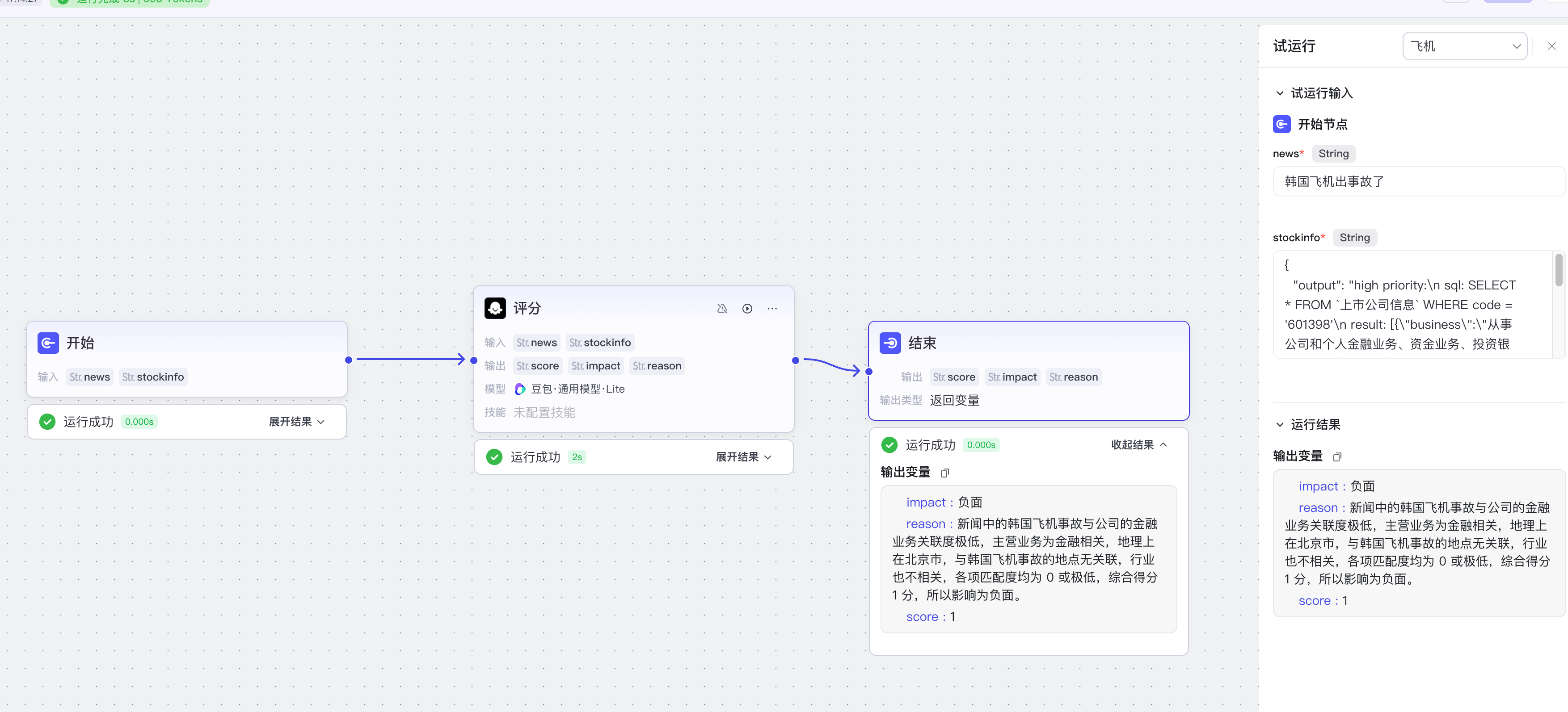This screenshot has width=1568, height=712.
Task: Expand 展开结果 under the 评分 node
Action: coord(743,457)
